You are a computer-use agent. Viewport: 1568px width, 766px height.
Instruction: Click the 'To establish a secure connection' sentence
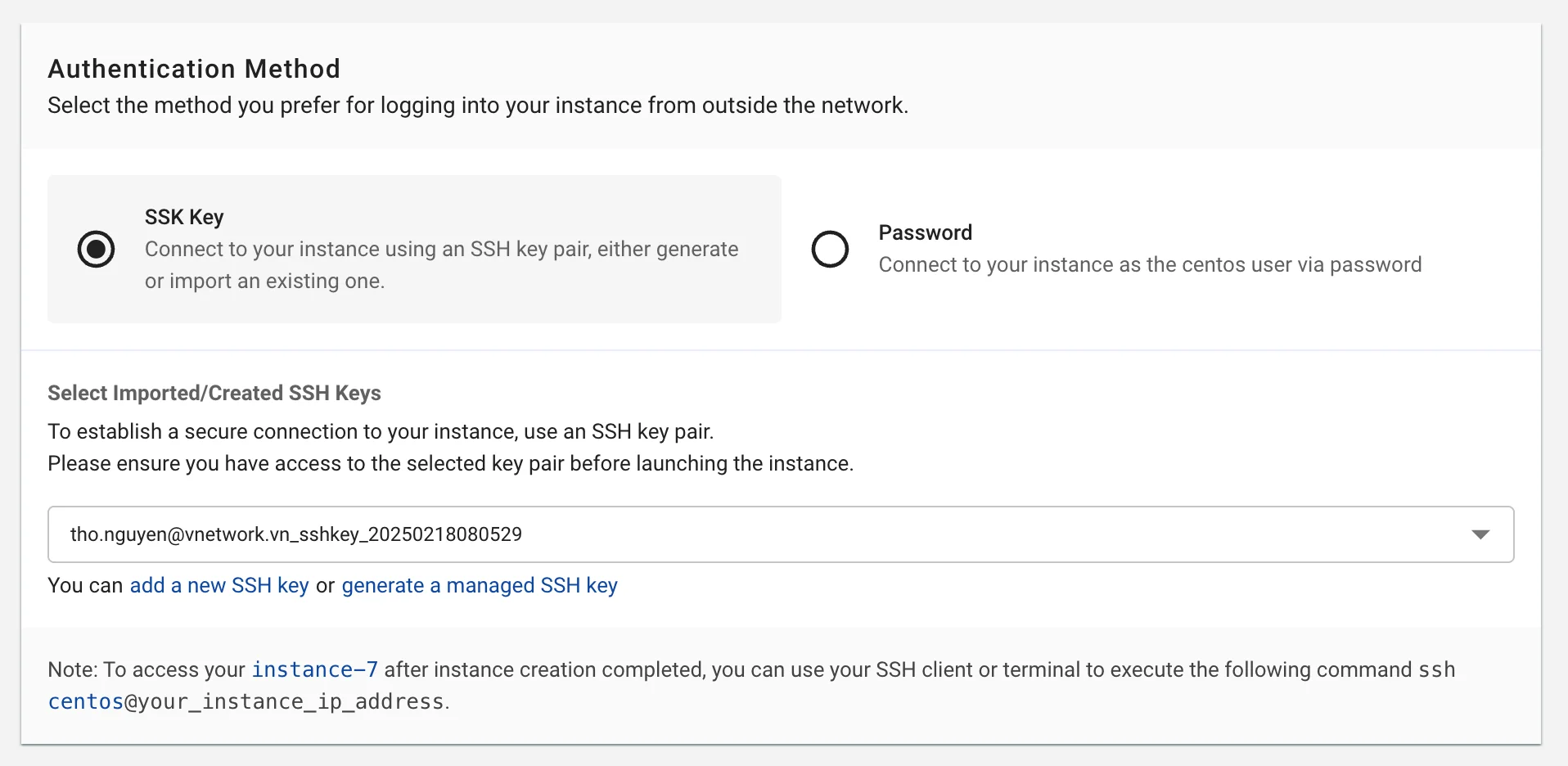pos(381,431)
